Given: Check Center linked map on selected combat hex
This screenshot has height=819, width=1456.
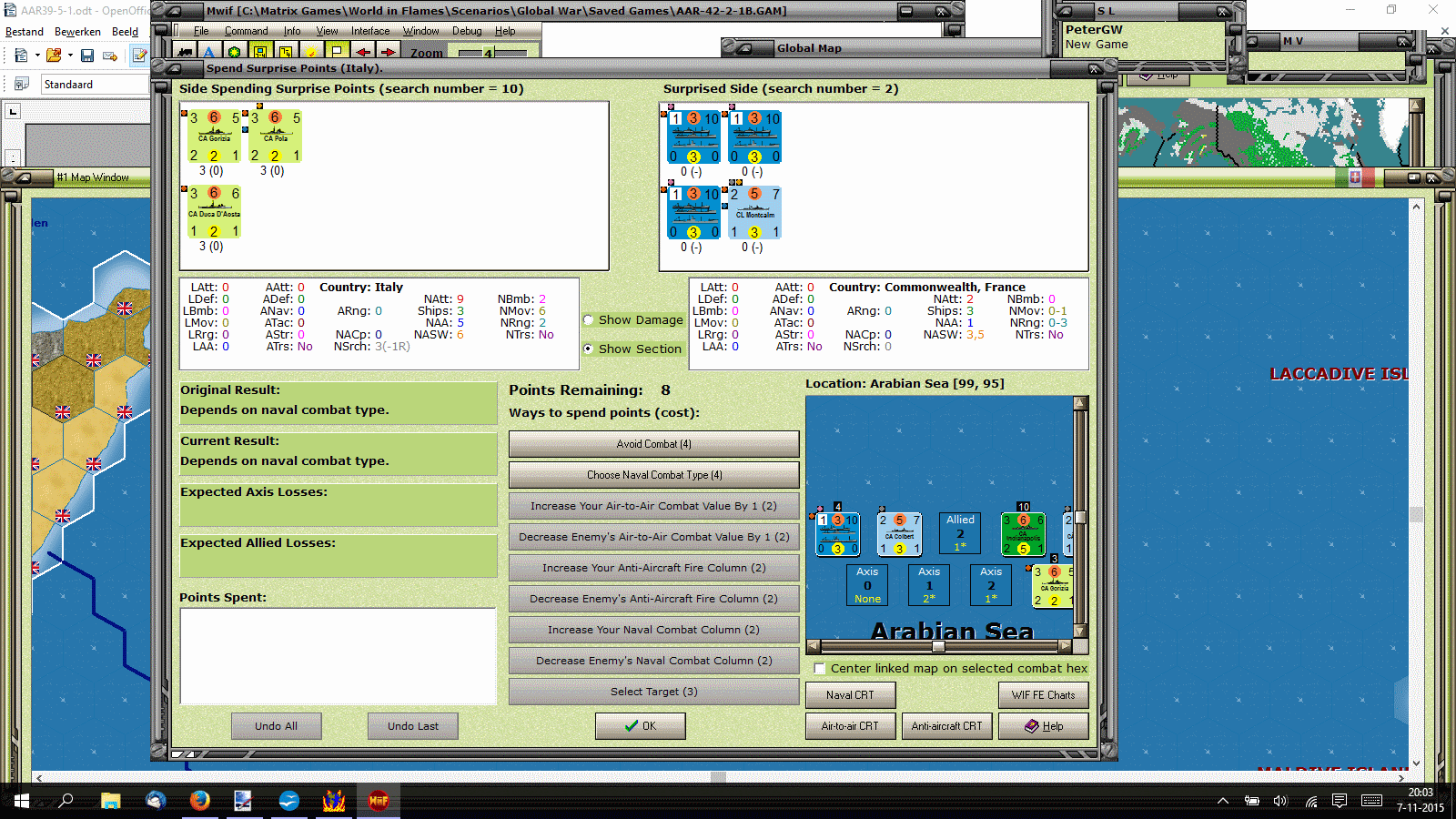Looking at the screenshot, I should 819,668.
